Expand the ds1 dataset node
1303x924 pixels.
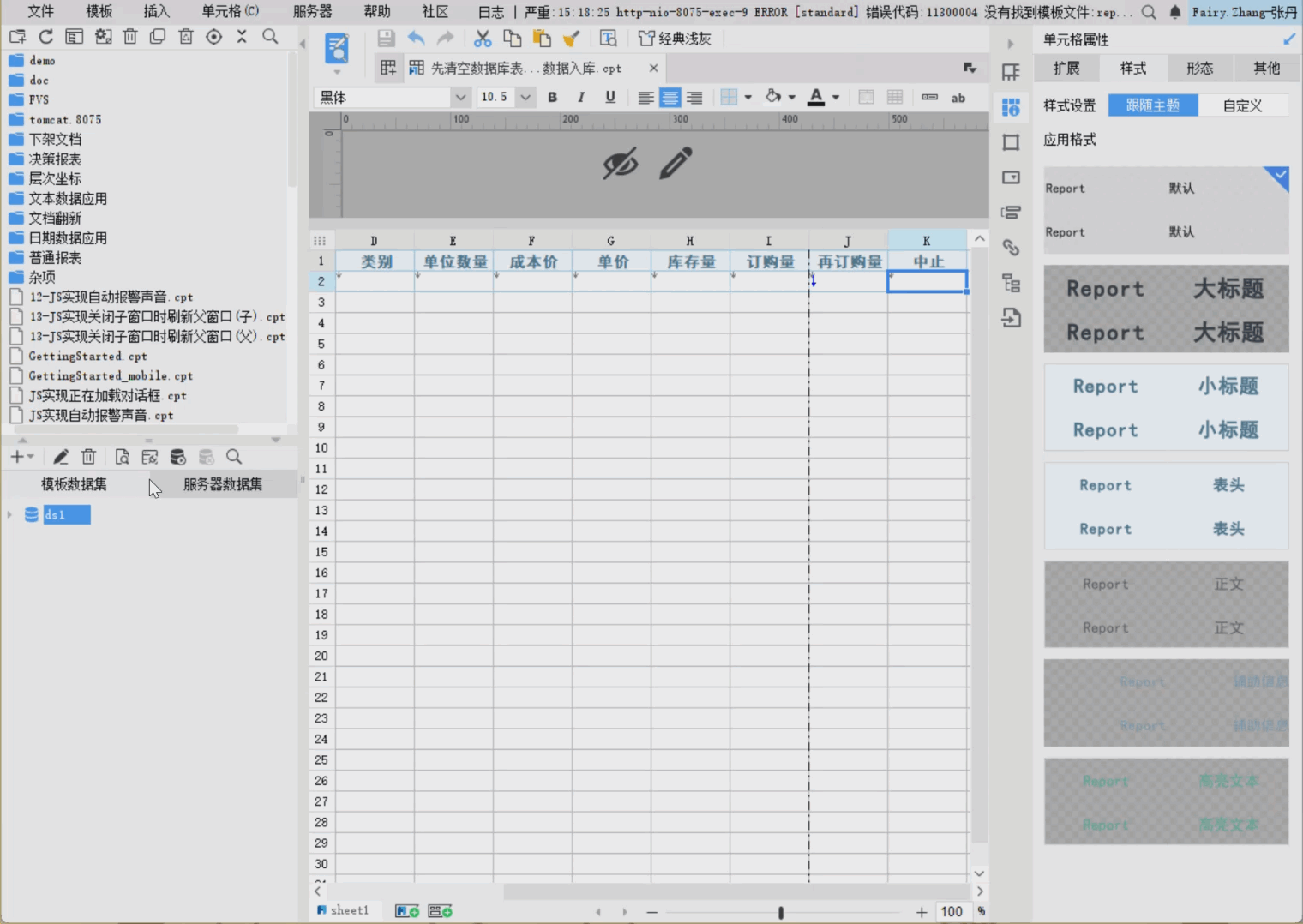[x=9, y=514]
